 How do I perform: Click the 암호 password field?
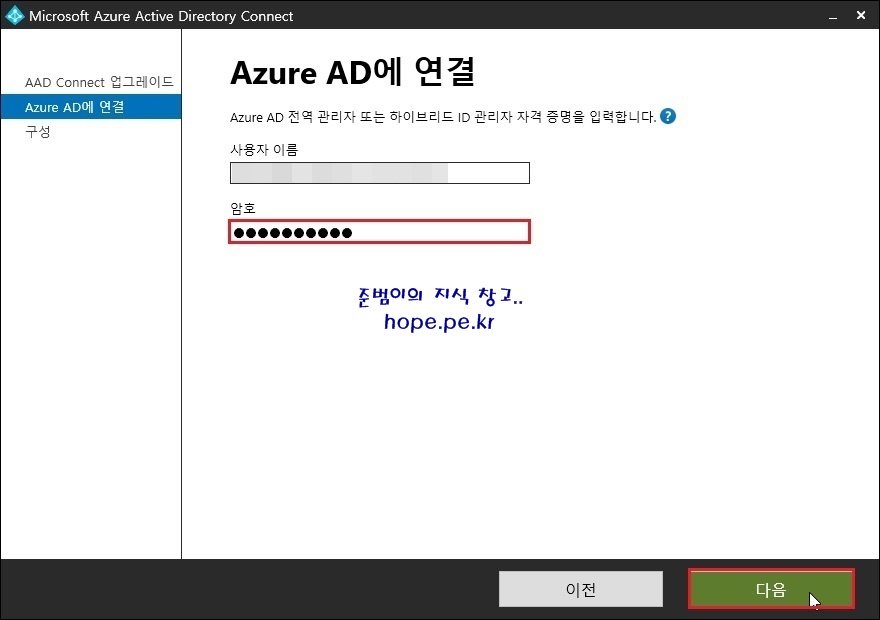click(x=379, y=232)
